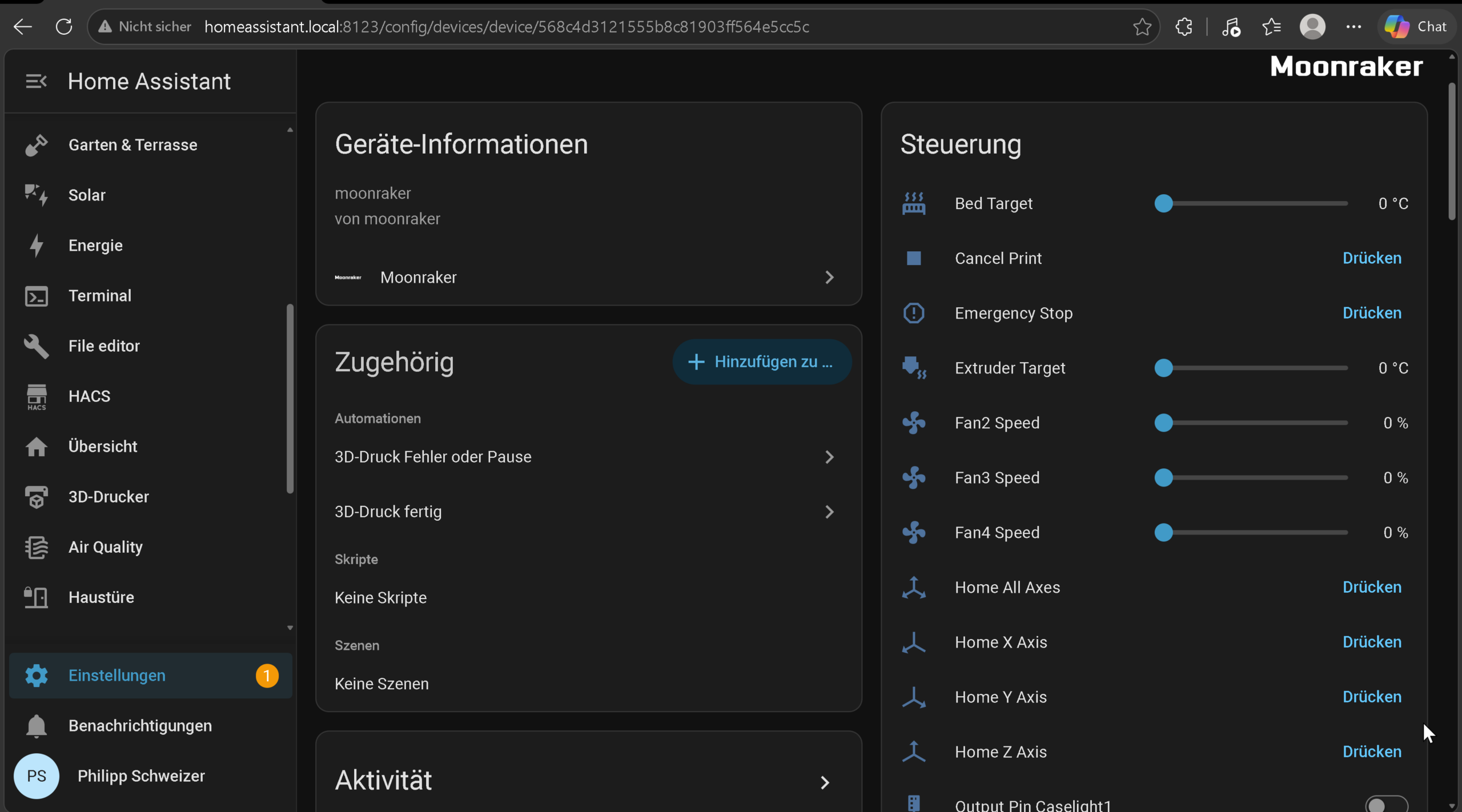The width and height of the screenshot is (1462, 812).
Task: Reload the page with browser refresh button
Action: coord(64,26)
